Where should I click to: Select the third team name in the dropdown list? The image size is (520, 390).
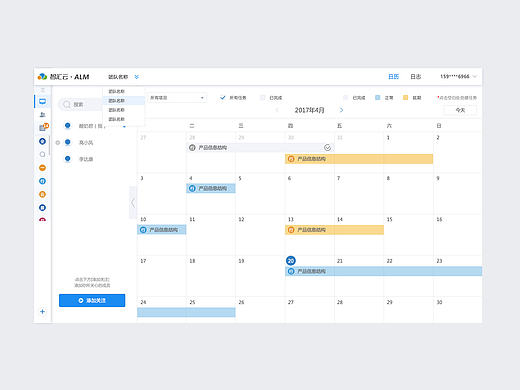tap(123, 110)
